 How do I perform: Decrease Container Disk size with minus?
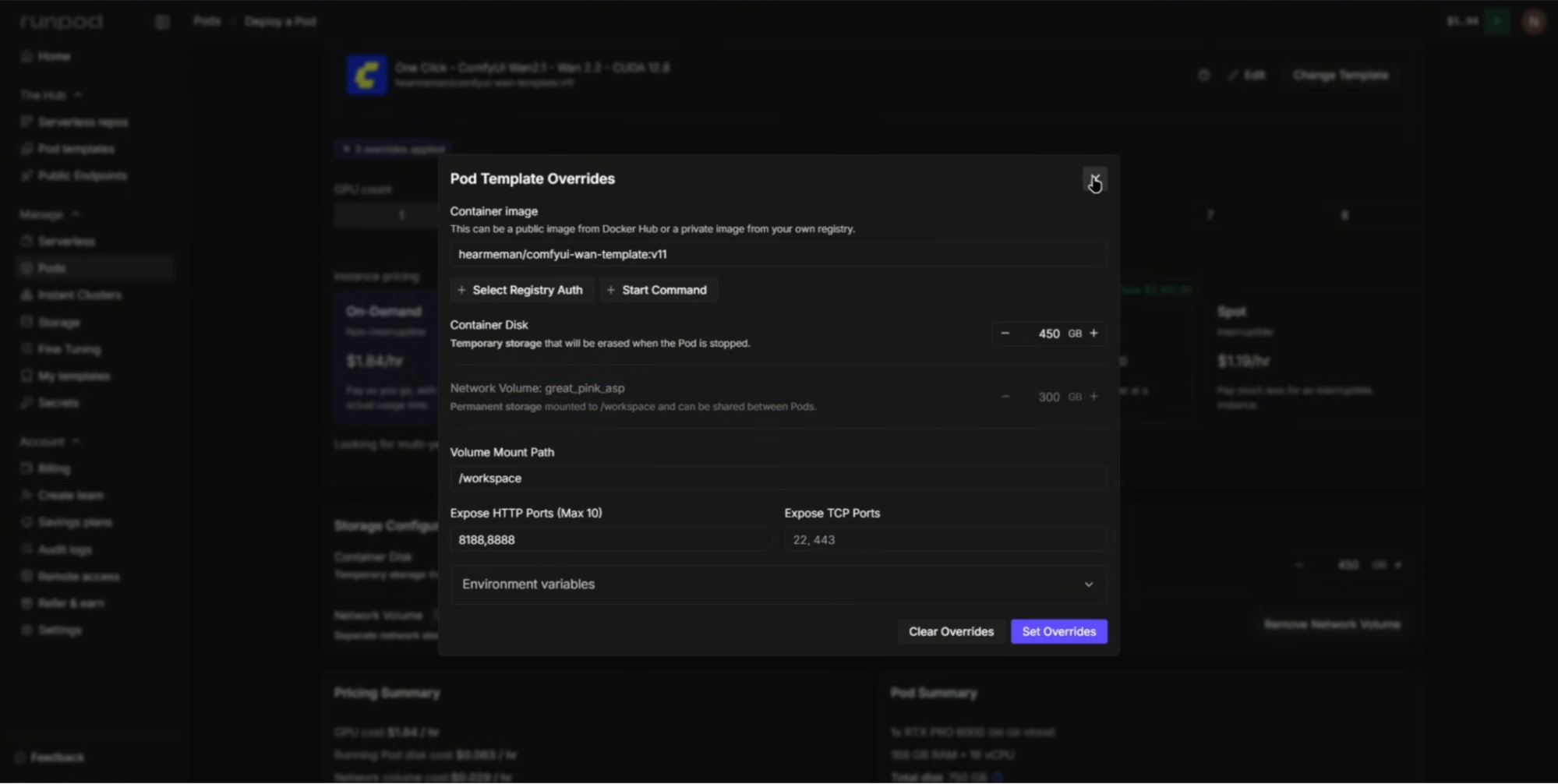tap(1005, 334)
